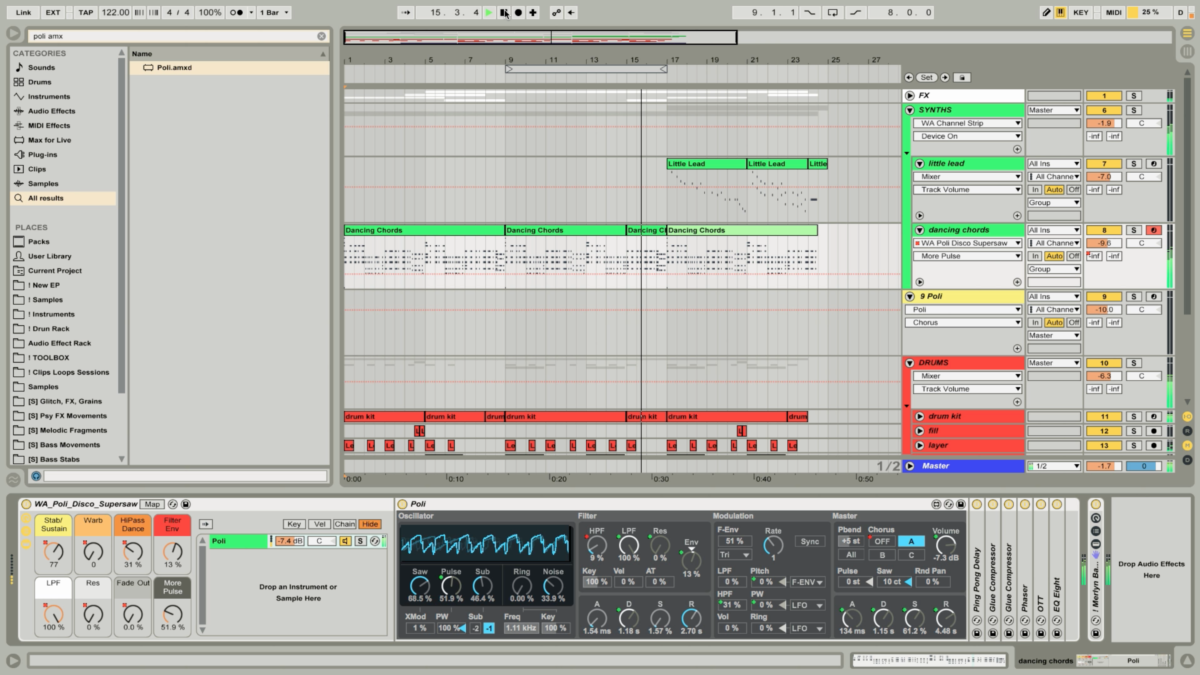Select Chorus mode B in Poli

pyautogui.click(x=881, y=554)
